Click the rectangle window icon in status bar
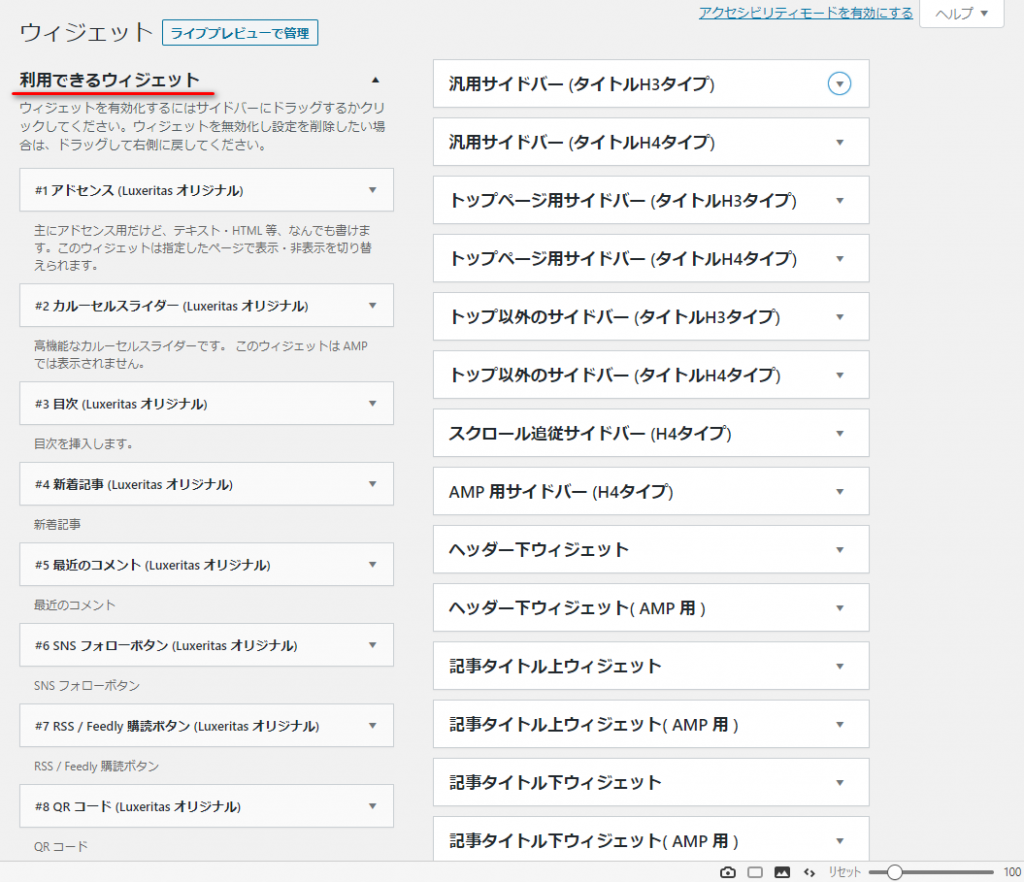Viewport: 1024px width, 882px height. click(x=755, y=872)
